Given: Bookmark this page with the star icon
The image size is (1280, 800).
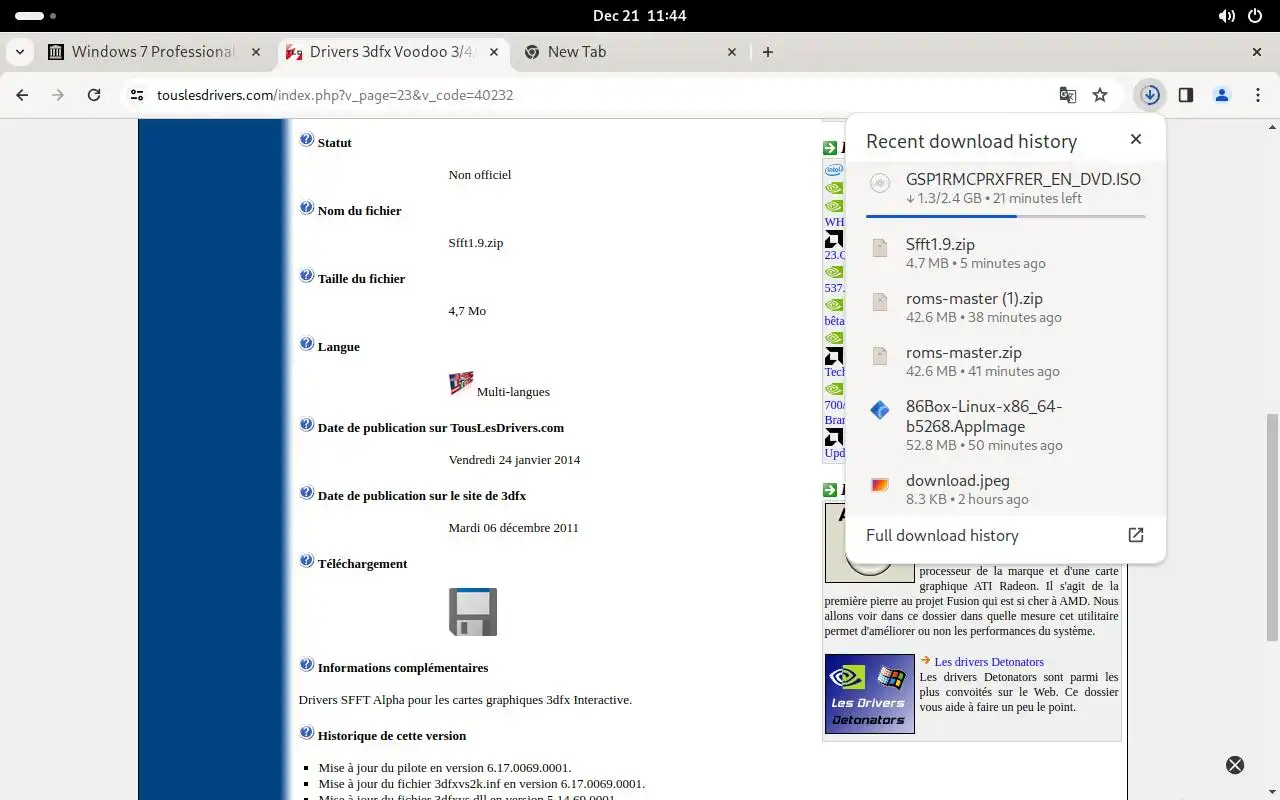Looking at the screenshot, I should point(1100,95).
